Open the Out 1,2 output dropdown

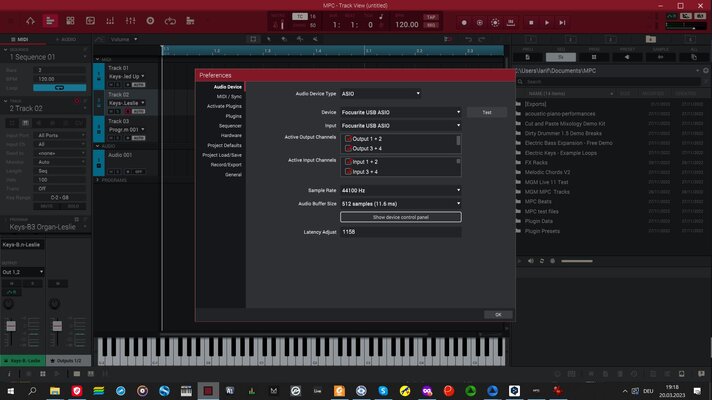tap(22, 272)
